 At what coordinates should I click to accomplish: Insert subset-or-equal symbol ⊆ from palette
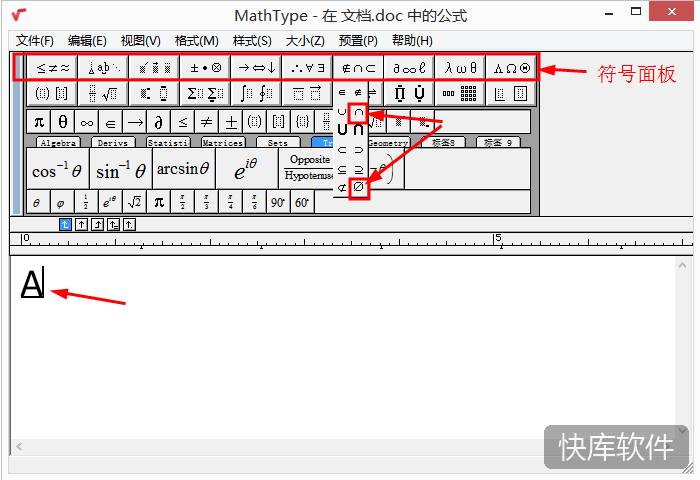[x=342, y=169]
